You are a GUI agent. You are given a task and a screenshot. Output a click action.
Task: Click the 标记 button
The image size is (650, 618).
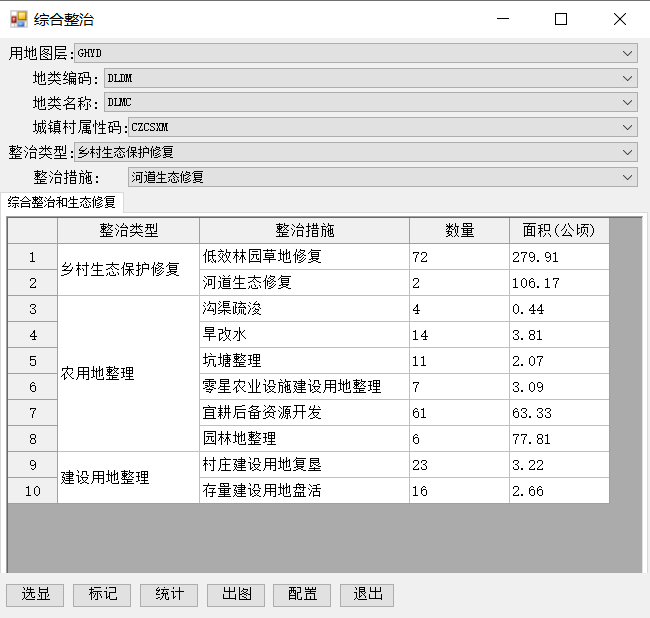tap(102, 595)
